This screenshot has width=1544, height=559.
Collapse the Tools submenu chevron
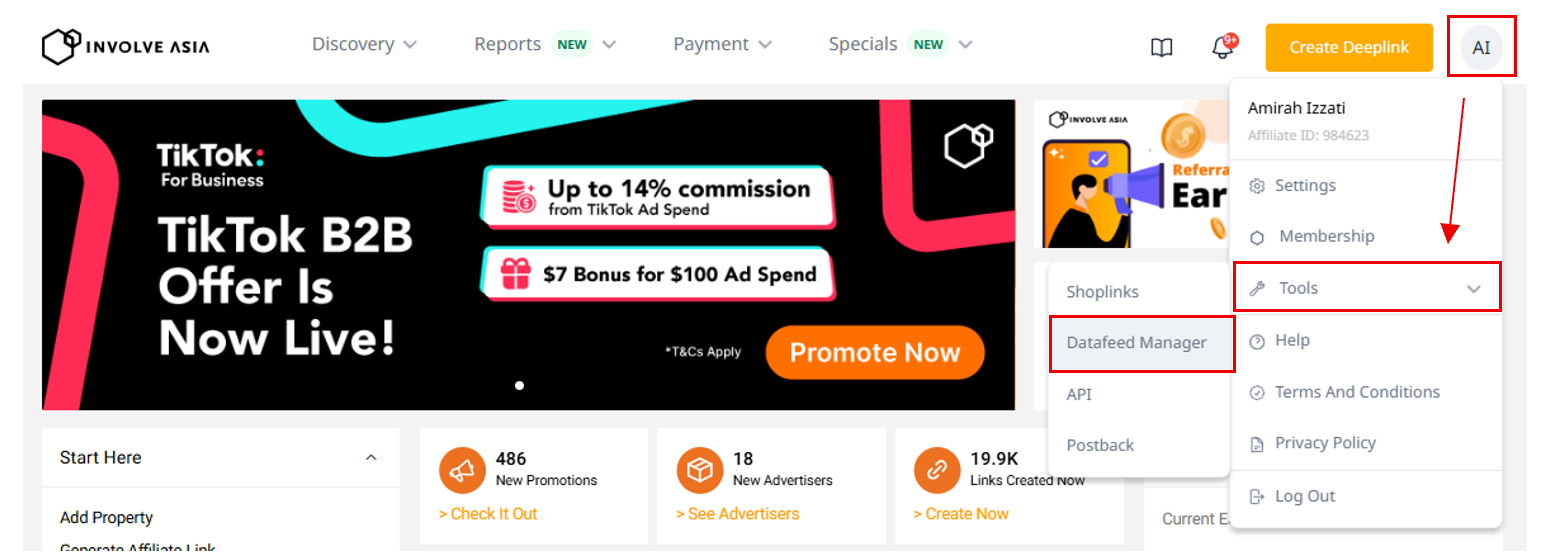point(1473,289)
